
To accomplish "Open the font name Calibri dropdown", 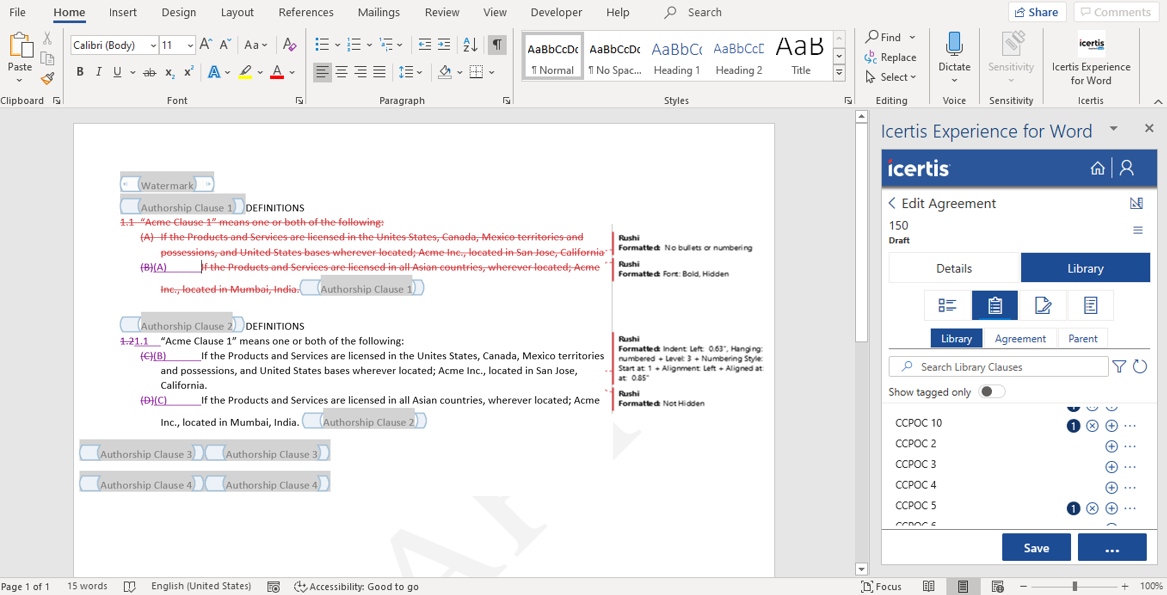I will coord(153,46).
